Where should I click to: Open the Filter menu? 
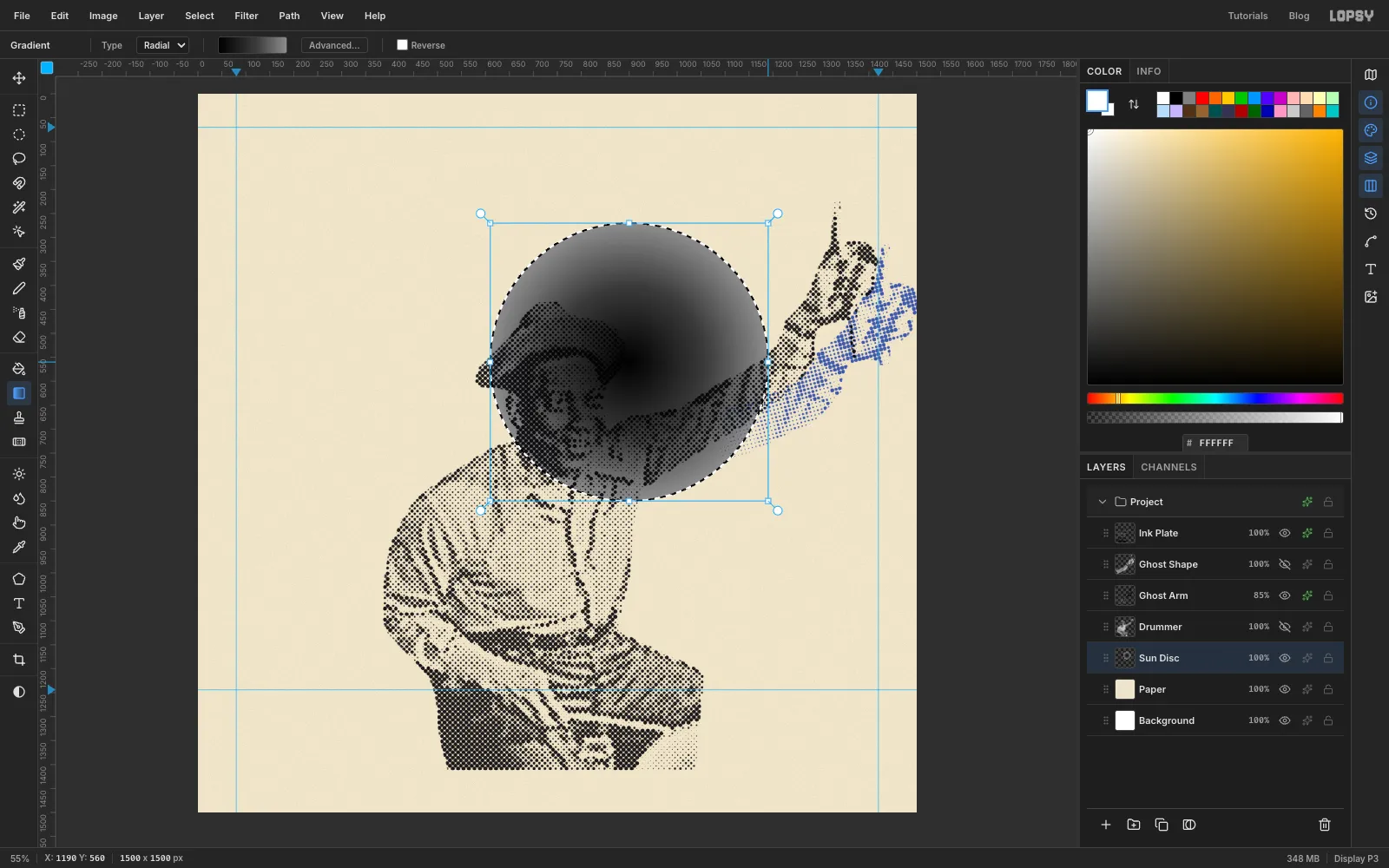pyautogui.click(x=247, y=16)
